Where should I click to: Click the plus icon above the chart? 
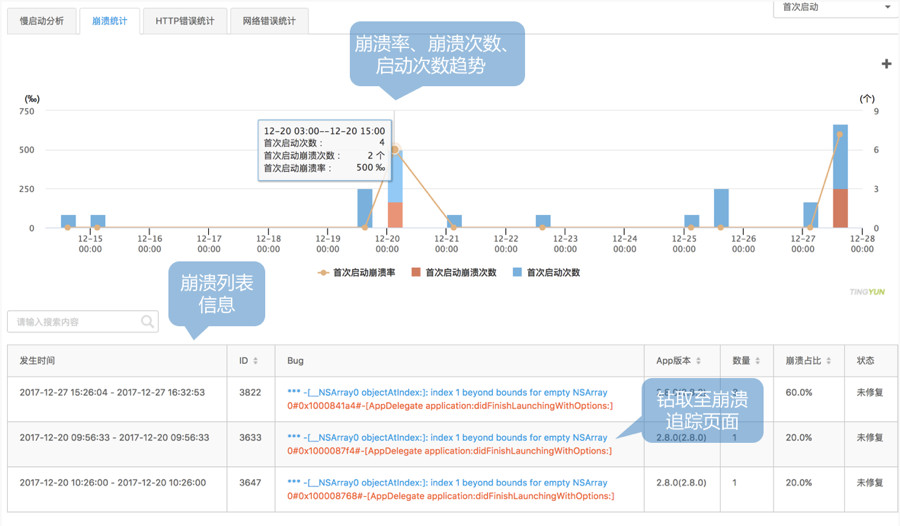click(886, 64)
